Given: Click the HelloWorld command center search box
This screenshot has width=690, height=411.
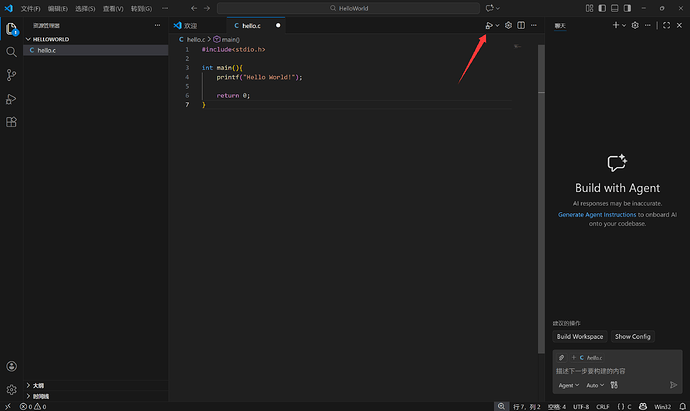Looking at the screenshot, I should tap(349, 8).
